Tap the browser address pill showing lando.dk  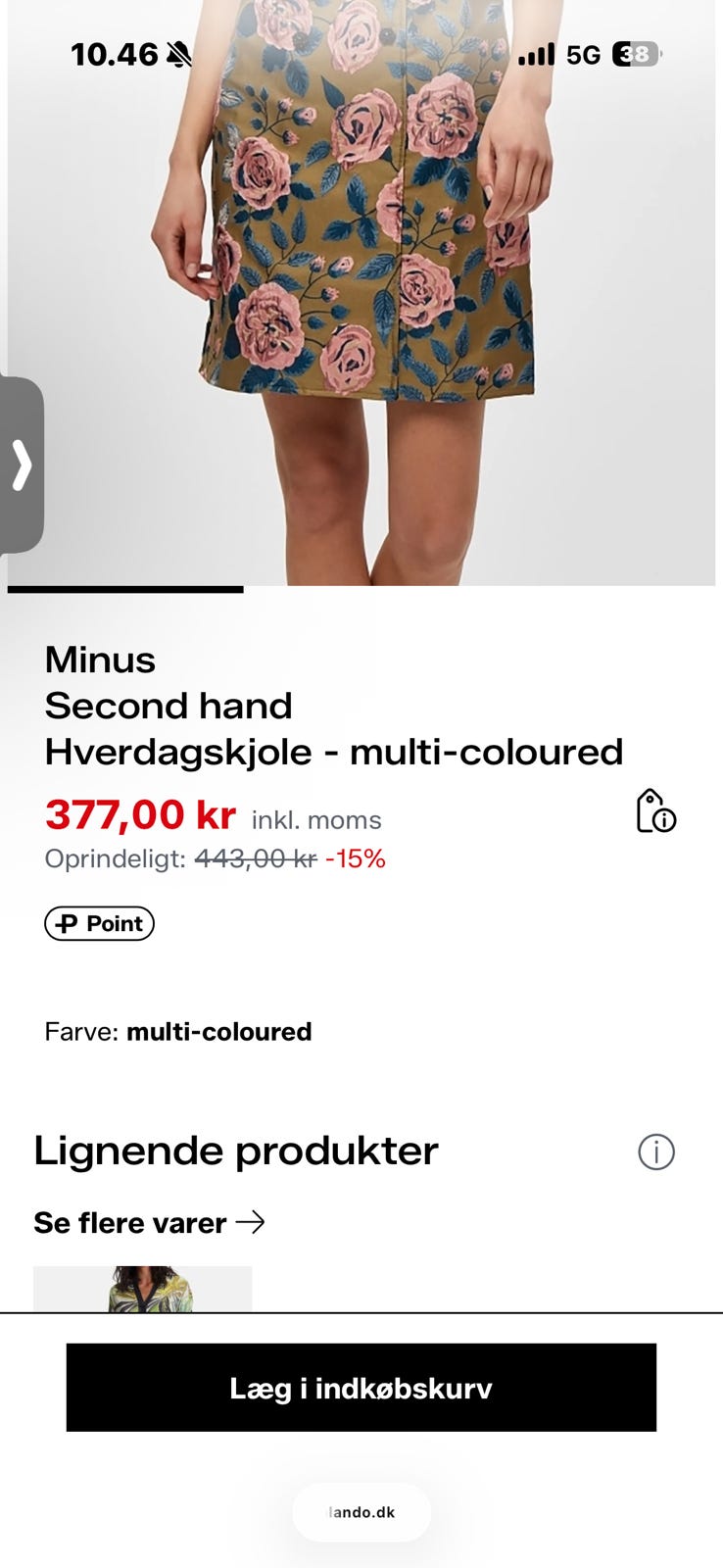click(361, 1512)
